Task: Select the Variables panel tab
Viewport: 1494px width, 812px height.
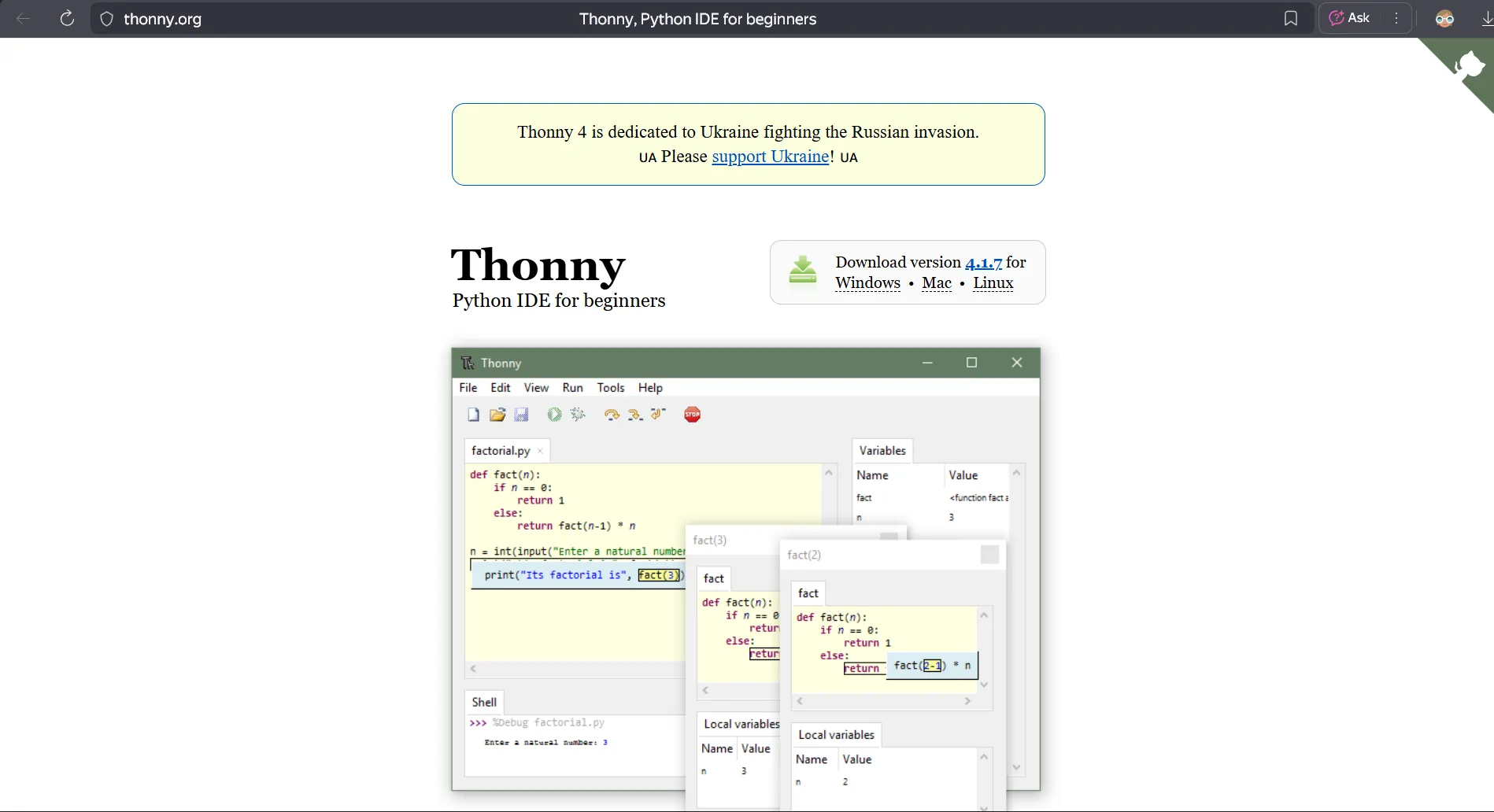Action: [x=882, y=451]
